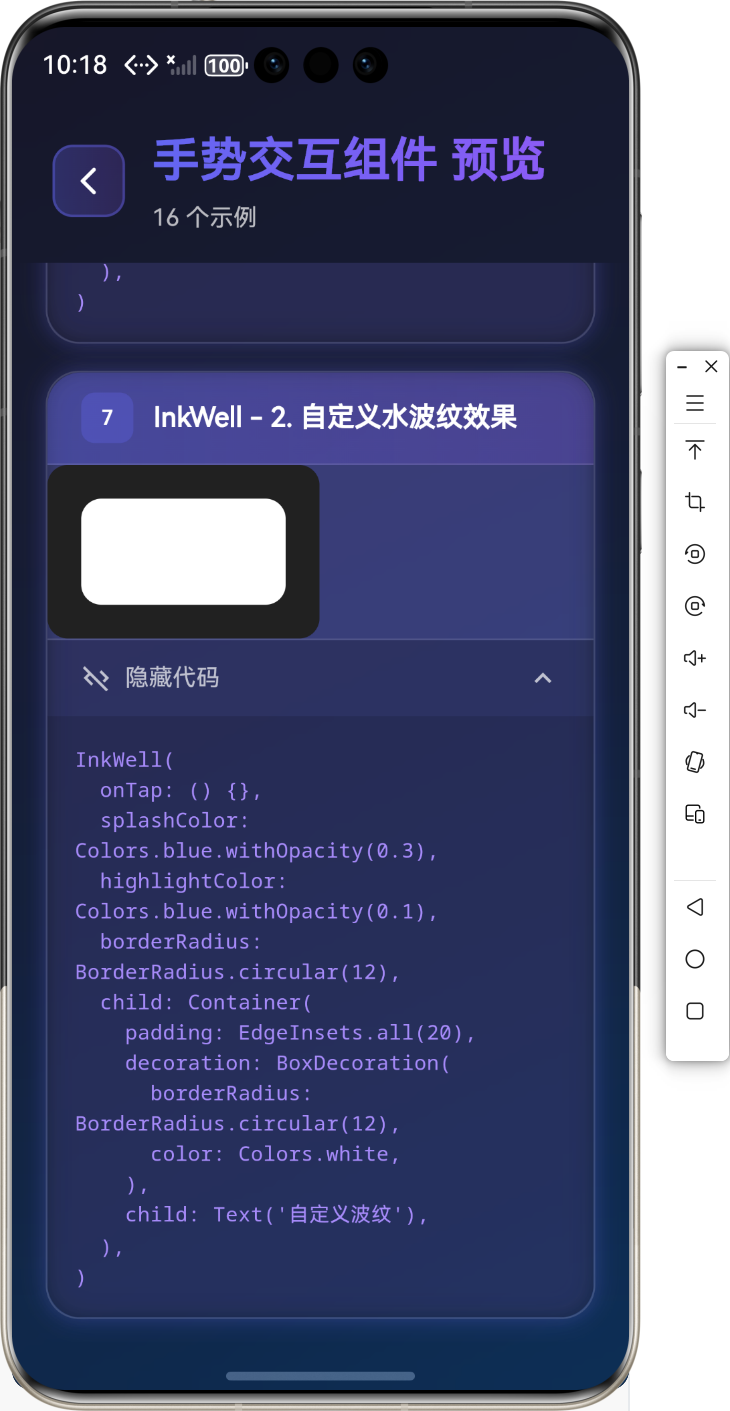Click the code line 'onTap: () {},'

point(181,790)
